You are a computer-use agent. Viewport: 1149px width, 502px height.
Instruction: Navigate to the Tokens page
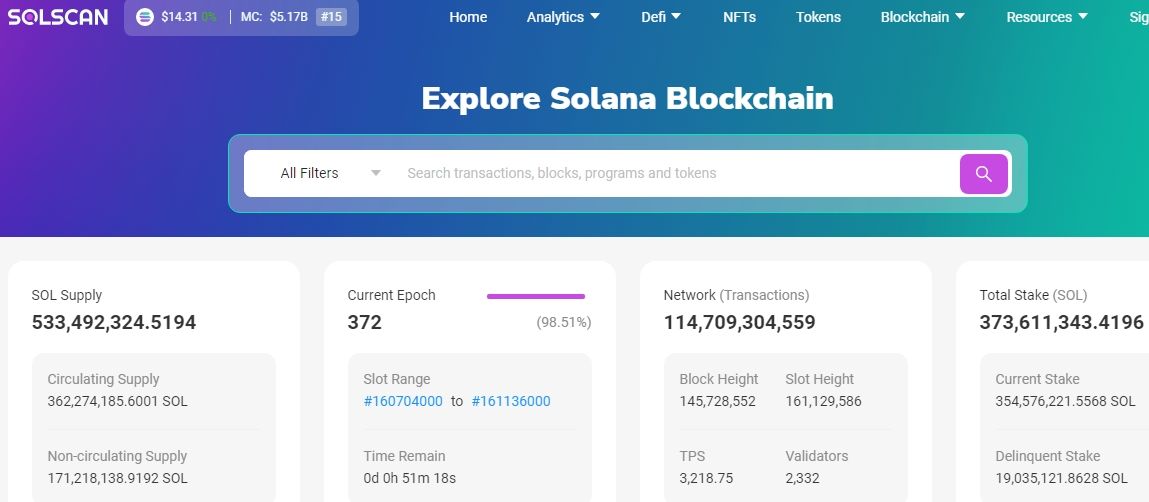[x=818, y=17]
